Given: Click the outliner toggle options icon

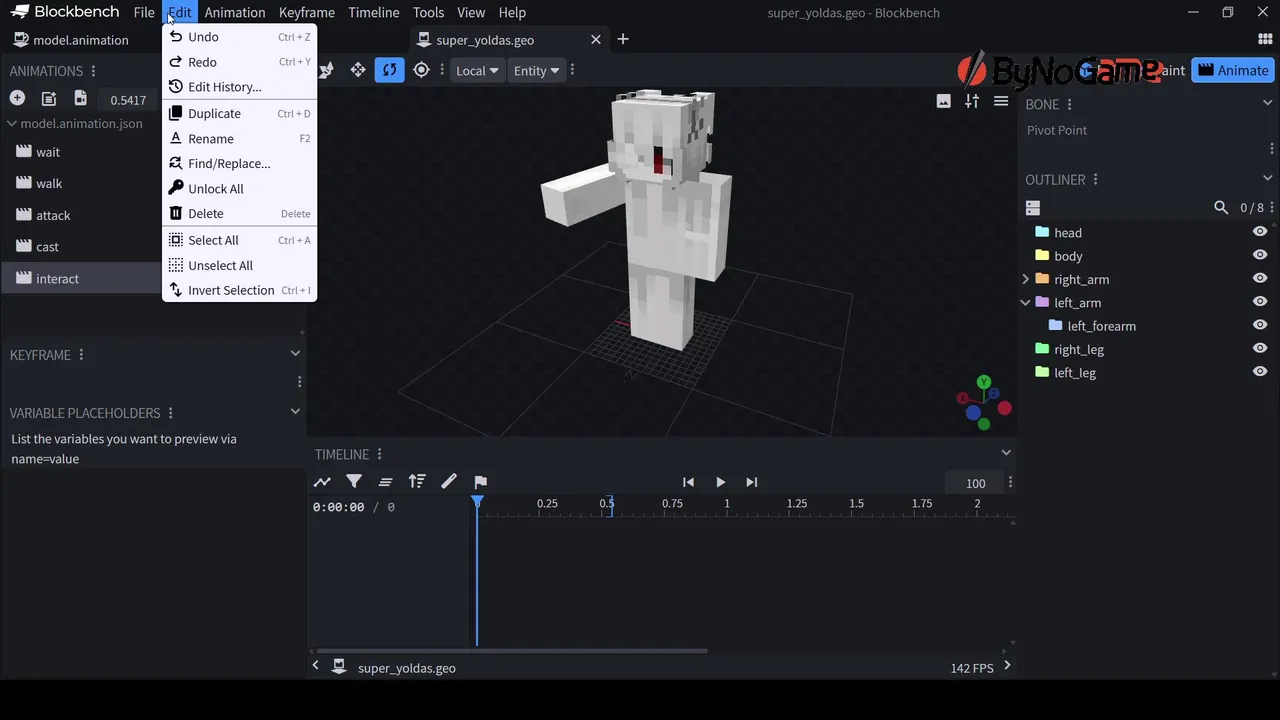Looking at the screenshot, I should pos(1033,208).
